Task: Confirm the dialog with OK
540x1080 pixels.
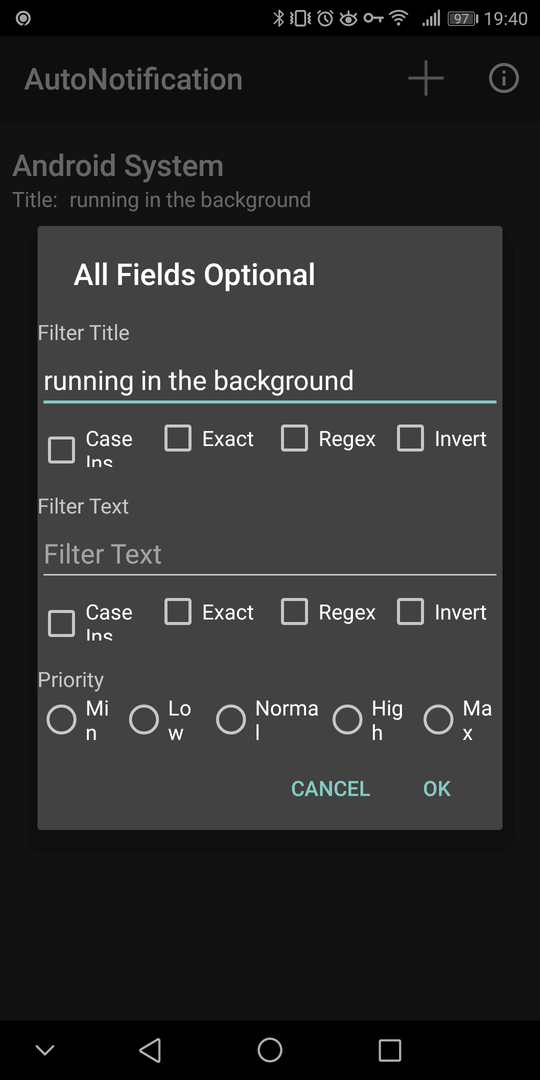Action: [437, 789]
